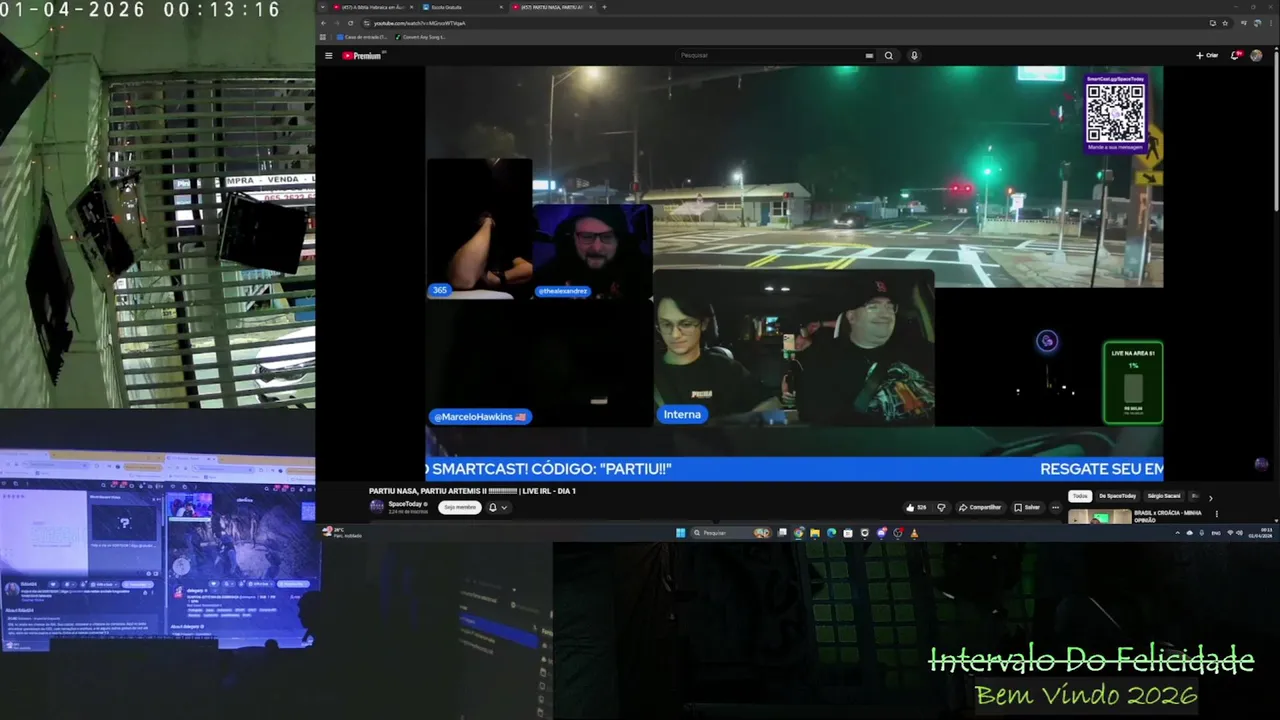Screen dimensions: 1280x720
Task: Go to the YouTube Premium home logo
Action: pos(363,56)
